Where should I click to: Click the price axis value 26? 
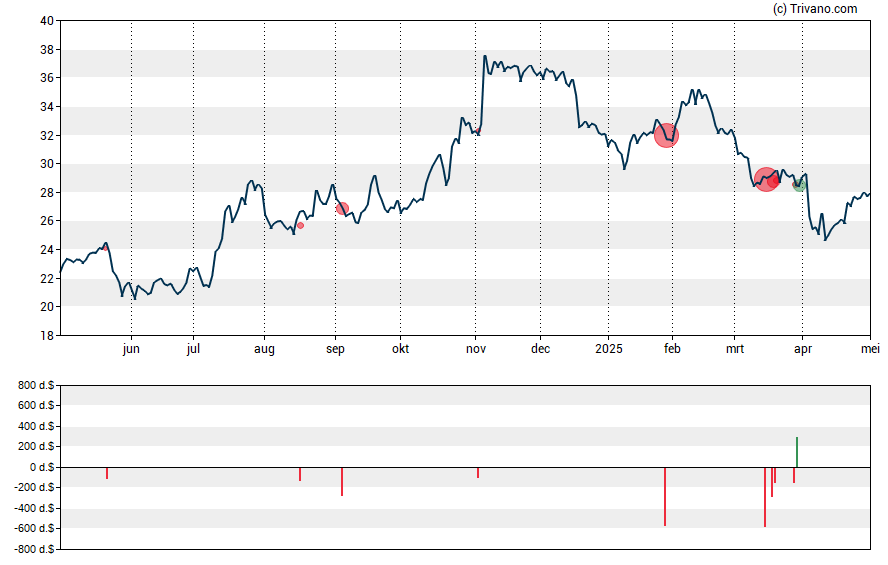pos(47,221)
